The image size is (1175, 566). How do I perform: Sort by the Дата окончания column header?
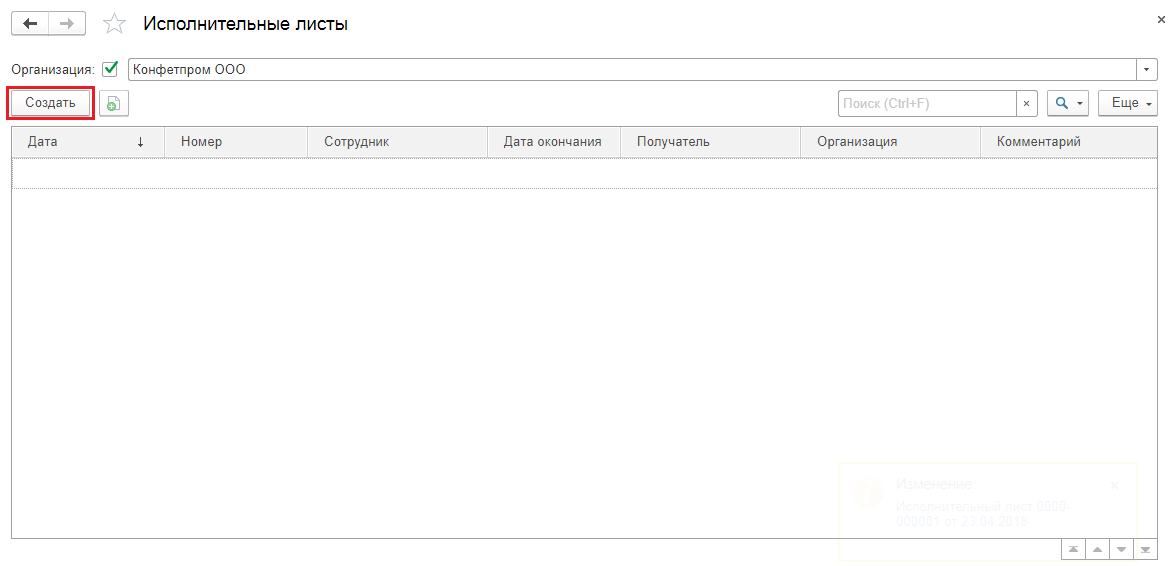tap(554, 142)
